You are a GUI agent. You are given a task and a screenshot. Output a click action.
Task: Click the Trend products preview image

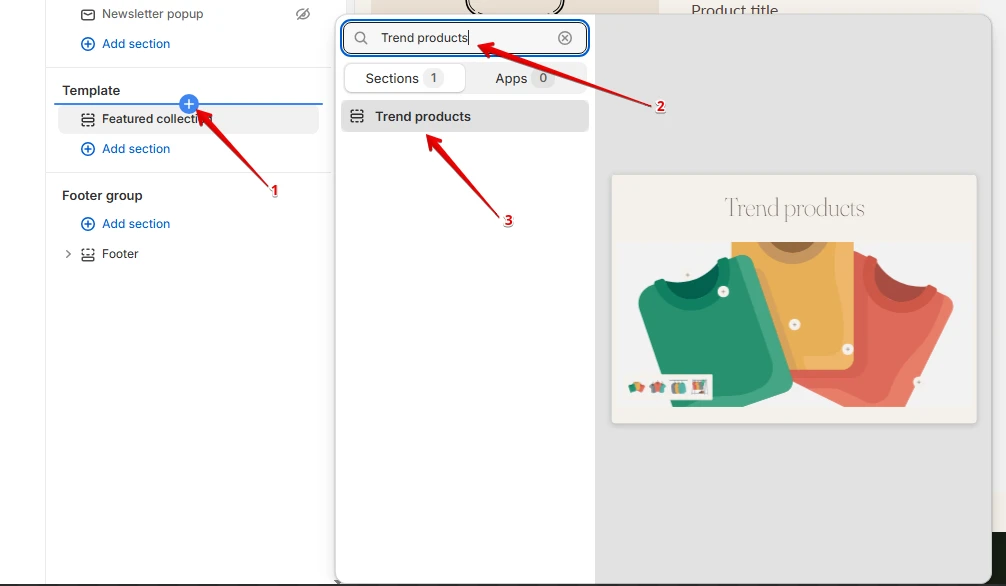point(794,299)
